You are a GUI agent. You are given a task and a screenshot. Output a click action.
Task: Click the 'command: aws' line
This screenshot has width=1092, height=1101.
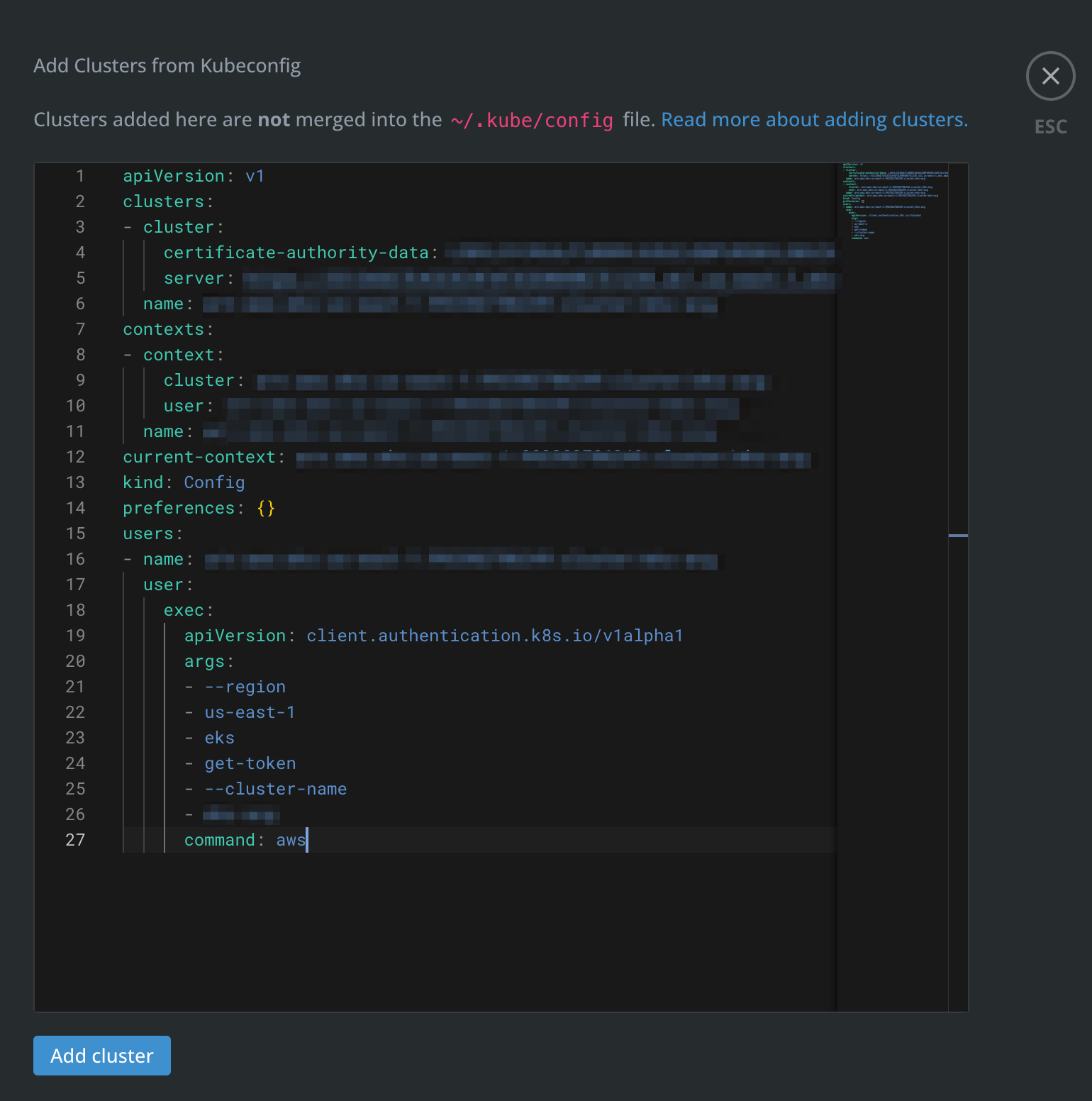[245, 840]
